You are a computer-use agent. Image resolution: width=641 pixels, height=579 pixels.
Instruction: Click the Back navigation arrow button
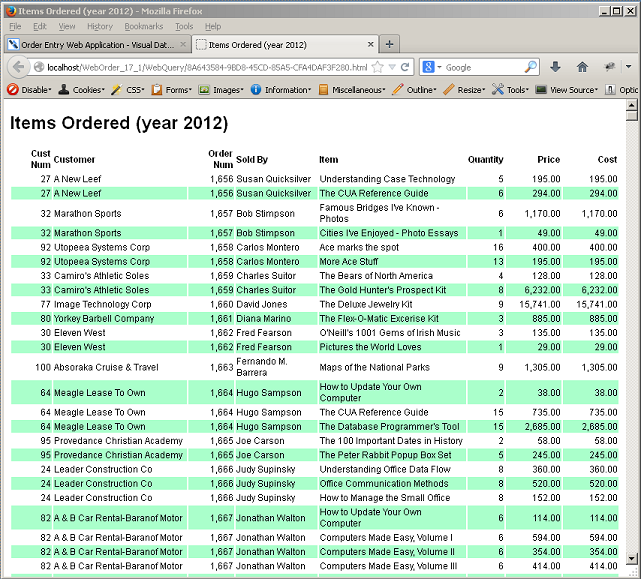click(18, 67)
